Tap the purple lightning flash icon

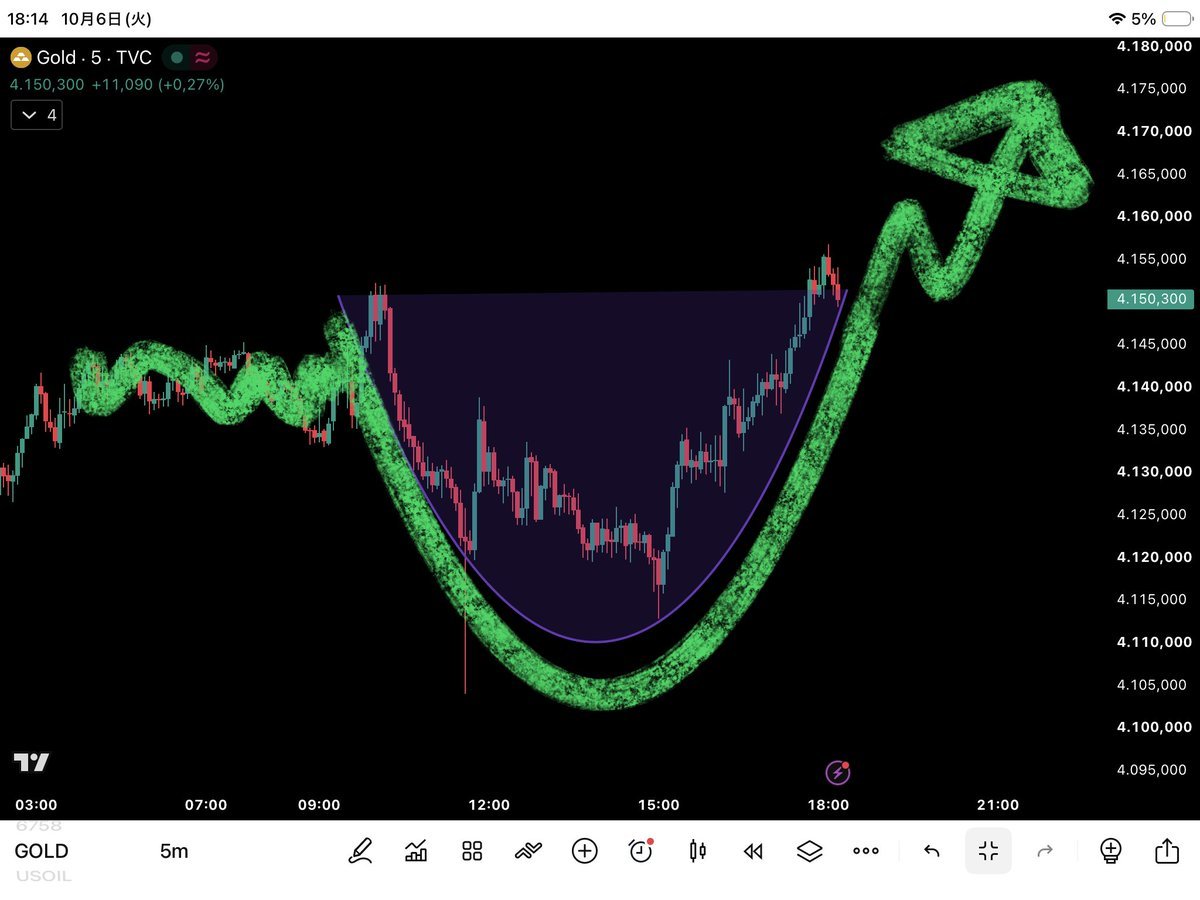[838, 773]
